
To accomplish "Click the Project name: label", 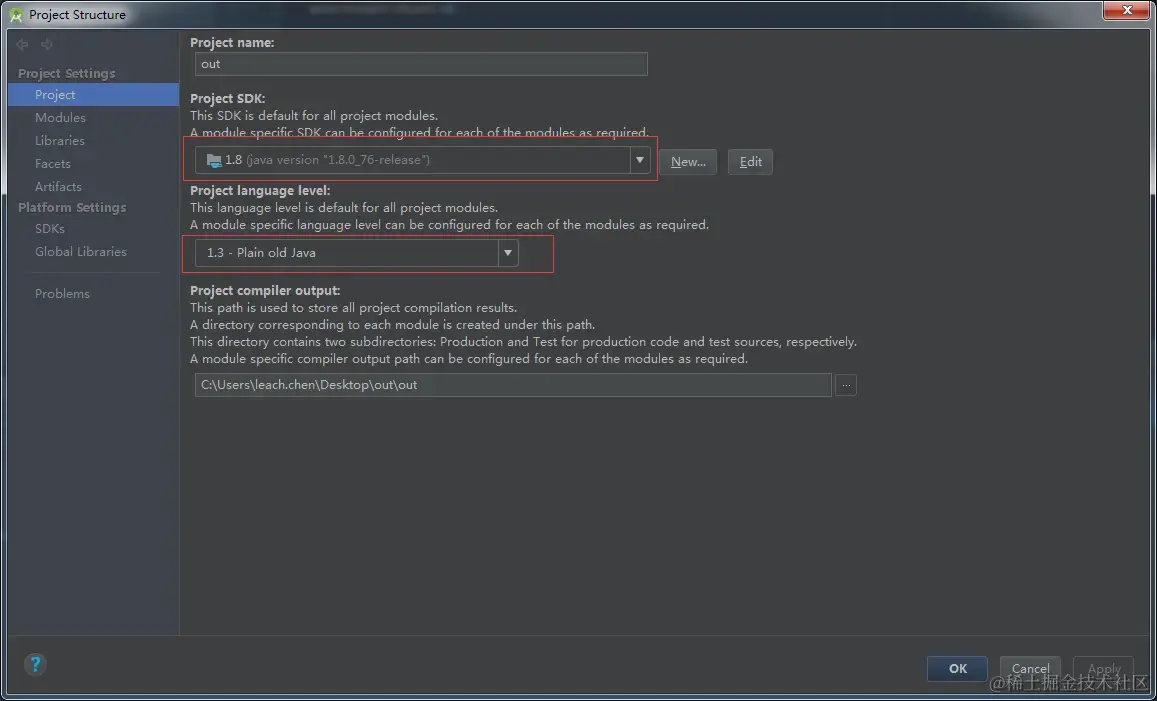I will (232, 44).
